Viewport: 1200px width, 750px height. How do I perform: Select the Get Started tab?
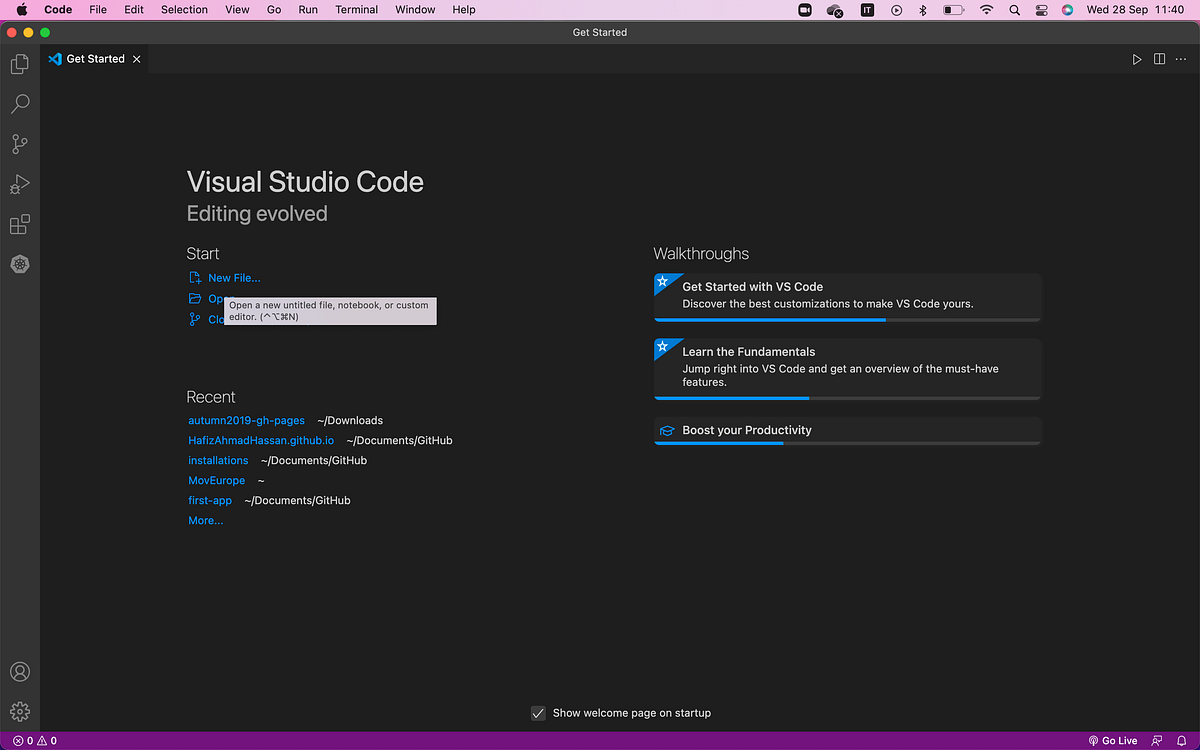[x=94, y=58]
